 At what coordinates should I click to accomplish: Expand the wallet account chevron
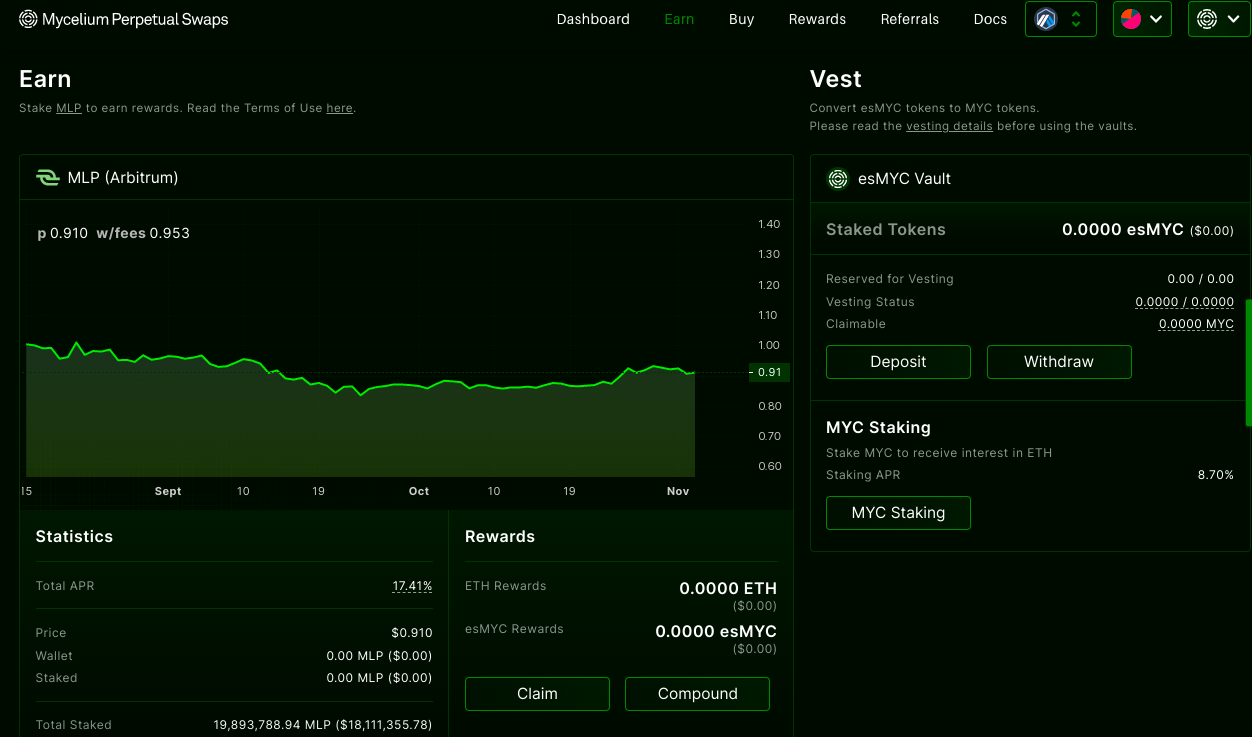coord(1157,19)
